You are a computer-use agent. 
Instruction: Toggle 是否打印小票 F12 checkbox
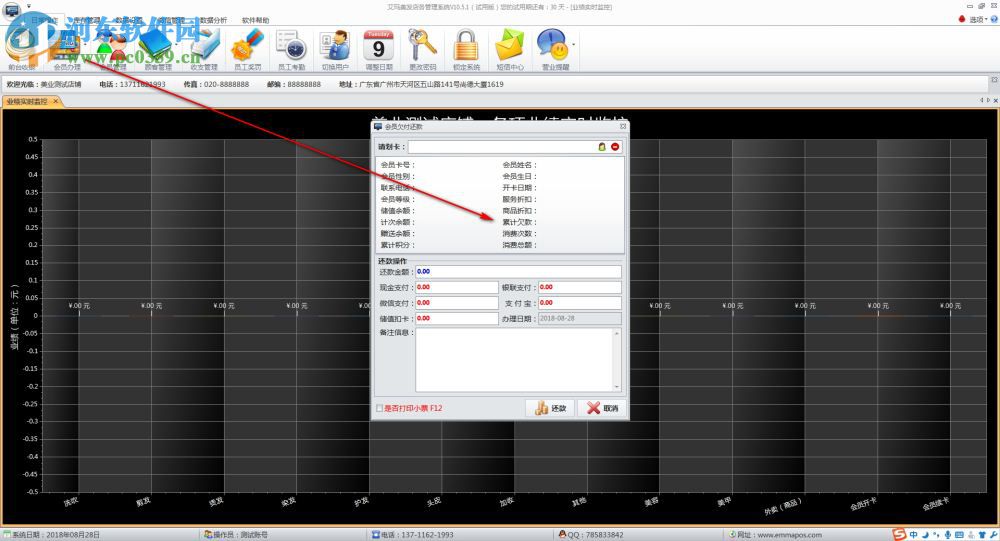point(380,408)
